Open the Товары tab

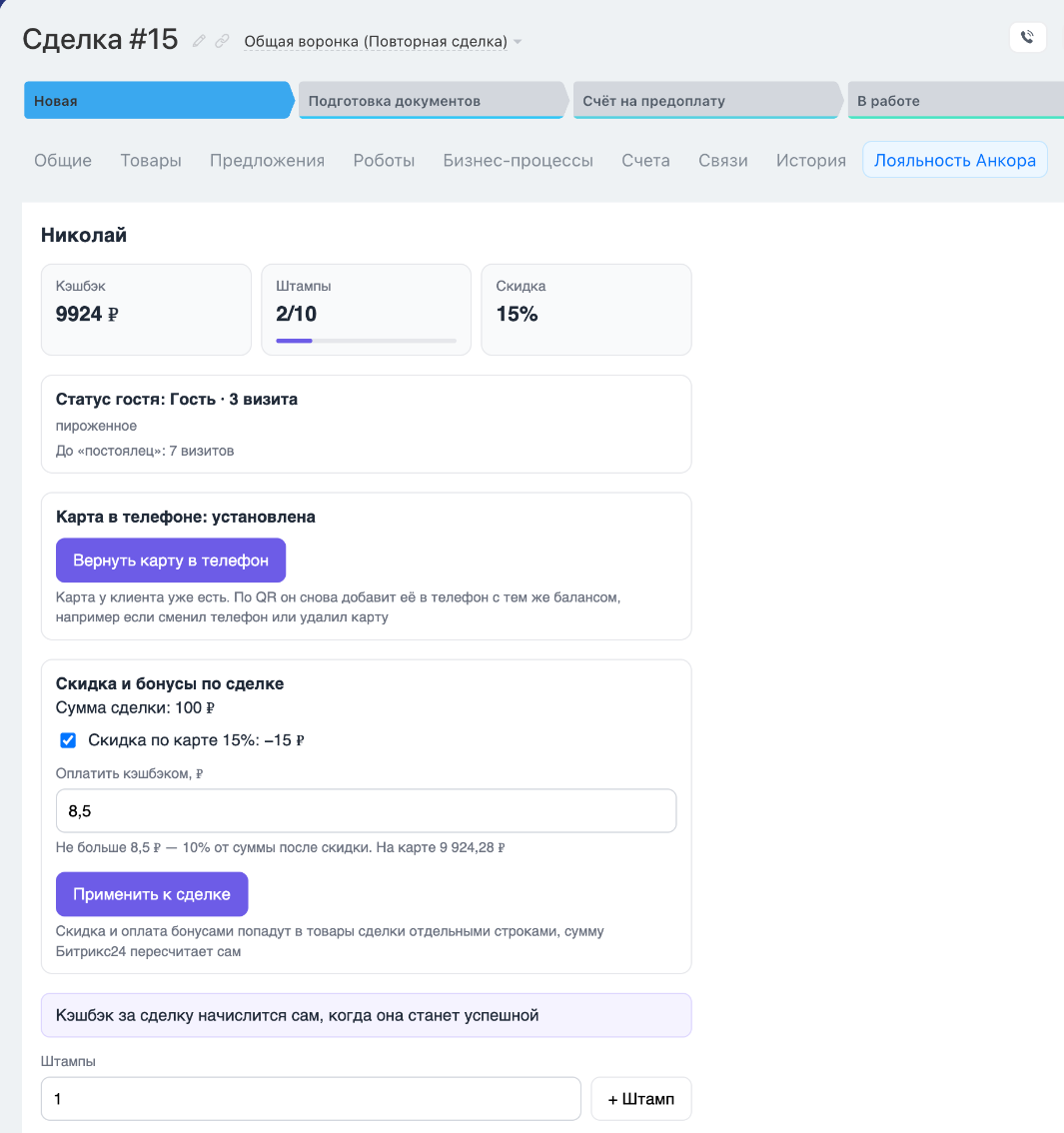(x=150, y=161)
